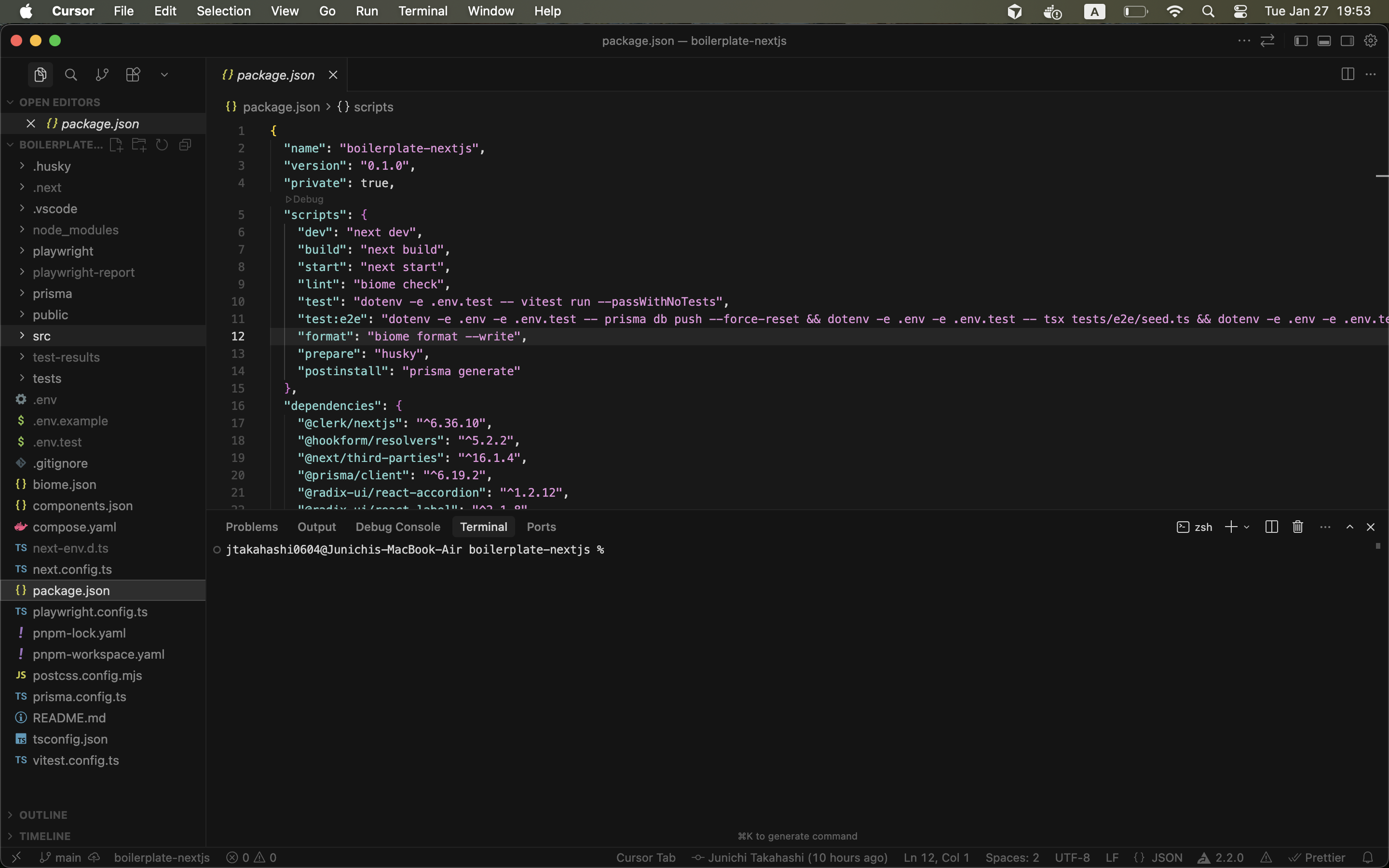Viewport: 1389px width, 868px height.
Task: Split the editor to the right
Action: click(1347, 75)
